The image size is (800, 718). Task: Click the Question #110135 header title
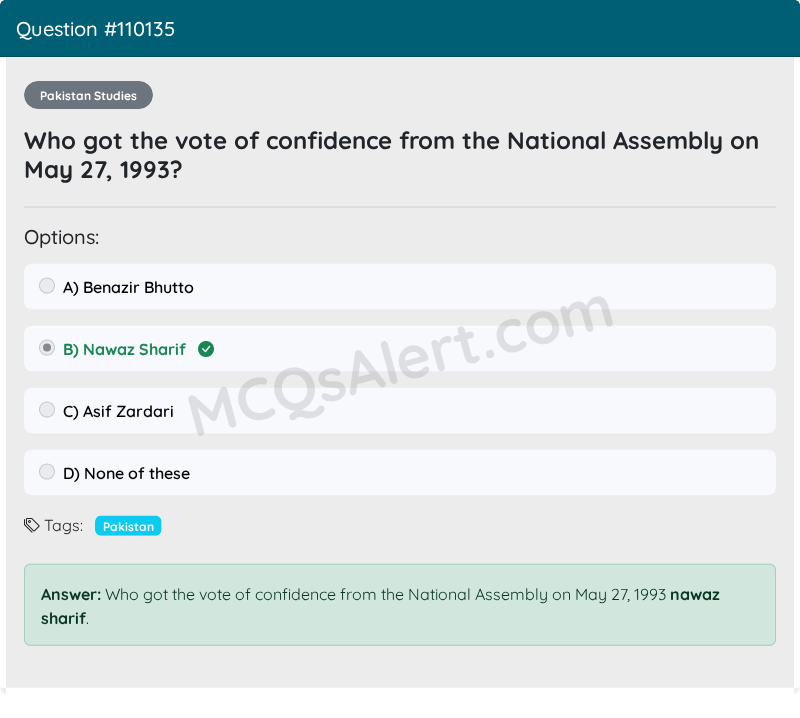pyautogui.click(x=95, y=30)
